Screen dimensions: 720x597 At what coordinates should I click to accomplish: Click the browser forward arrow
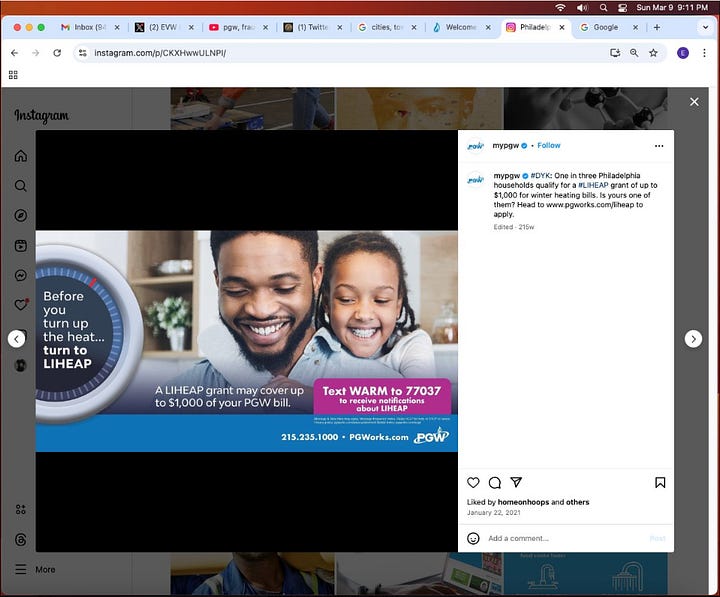(36, 53)
